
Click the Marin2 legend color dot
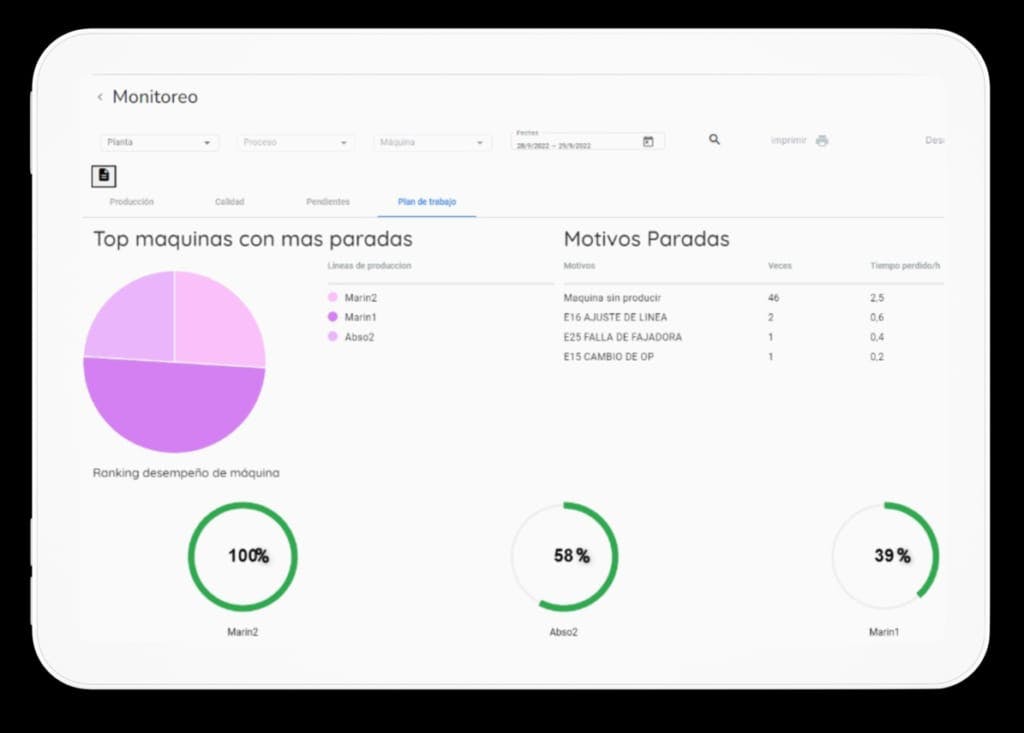click(332, 297)
